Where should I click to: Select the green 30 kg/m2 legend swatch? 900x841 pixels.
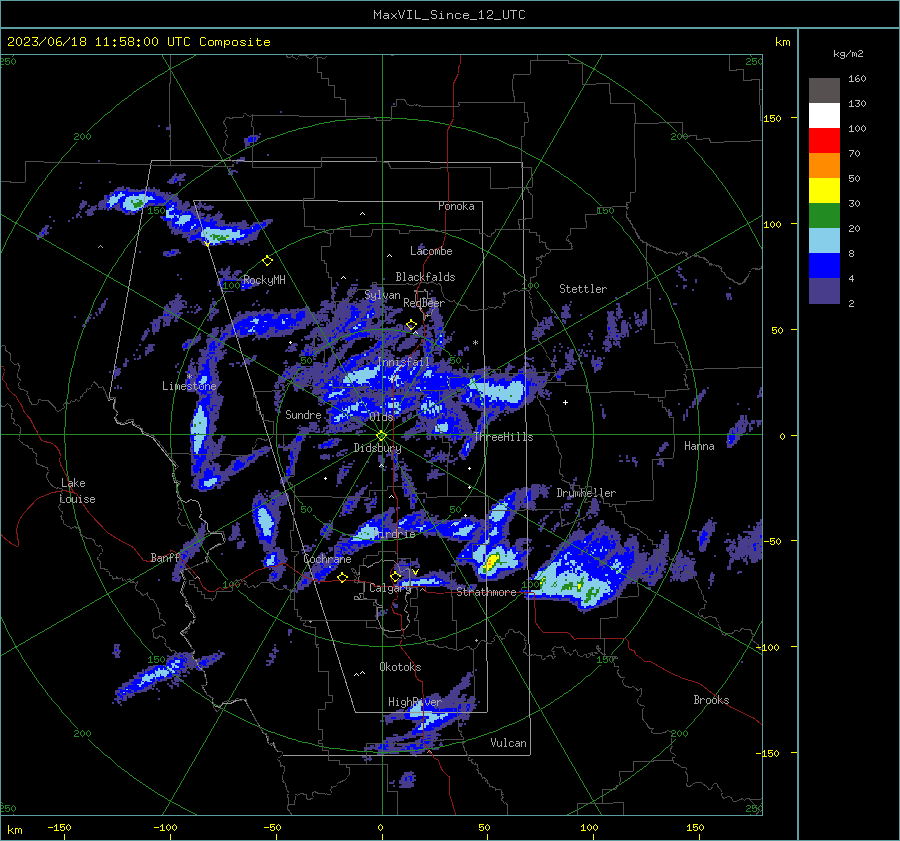(x=824, y=216)
